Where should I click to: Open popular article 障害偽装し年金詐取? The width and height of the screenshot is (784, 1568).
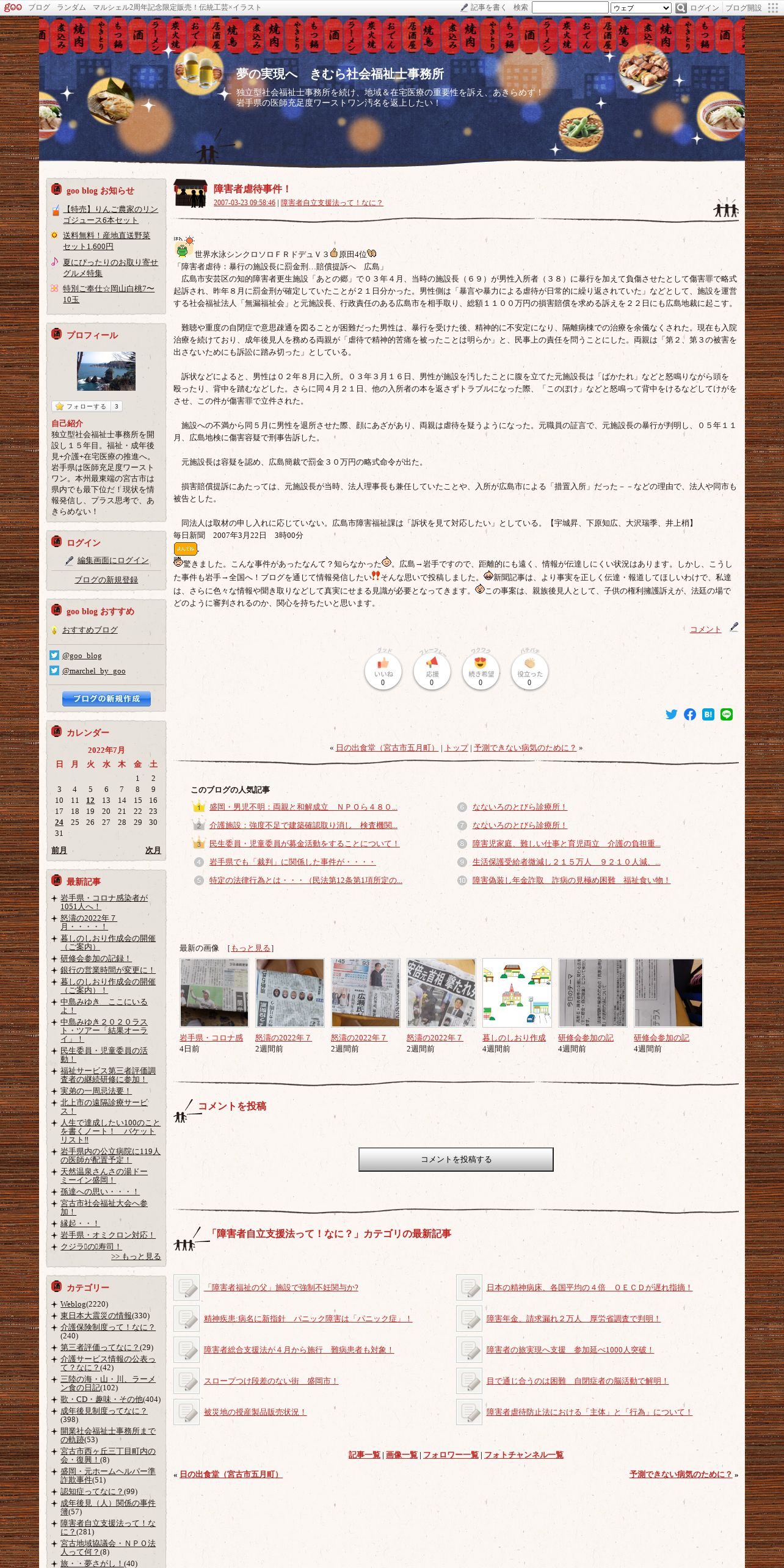(571, 880)
